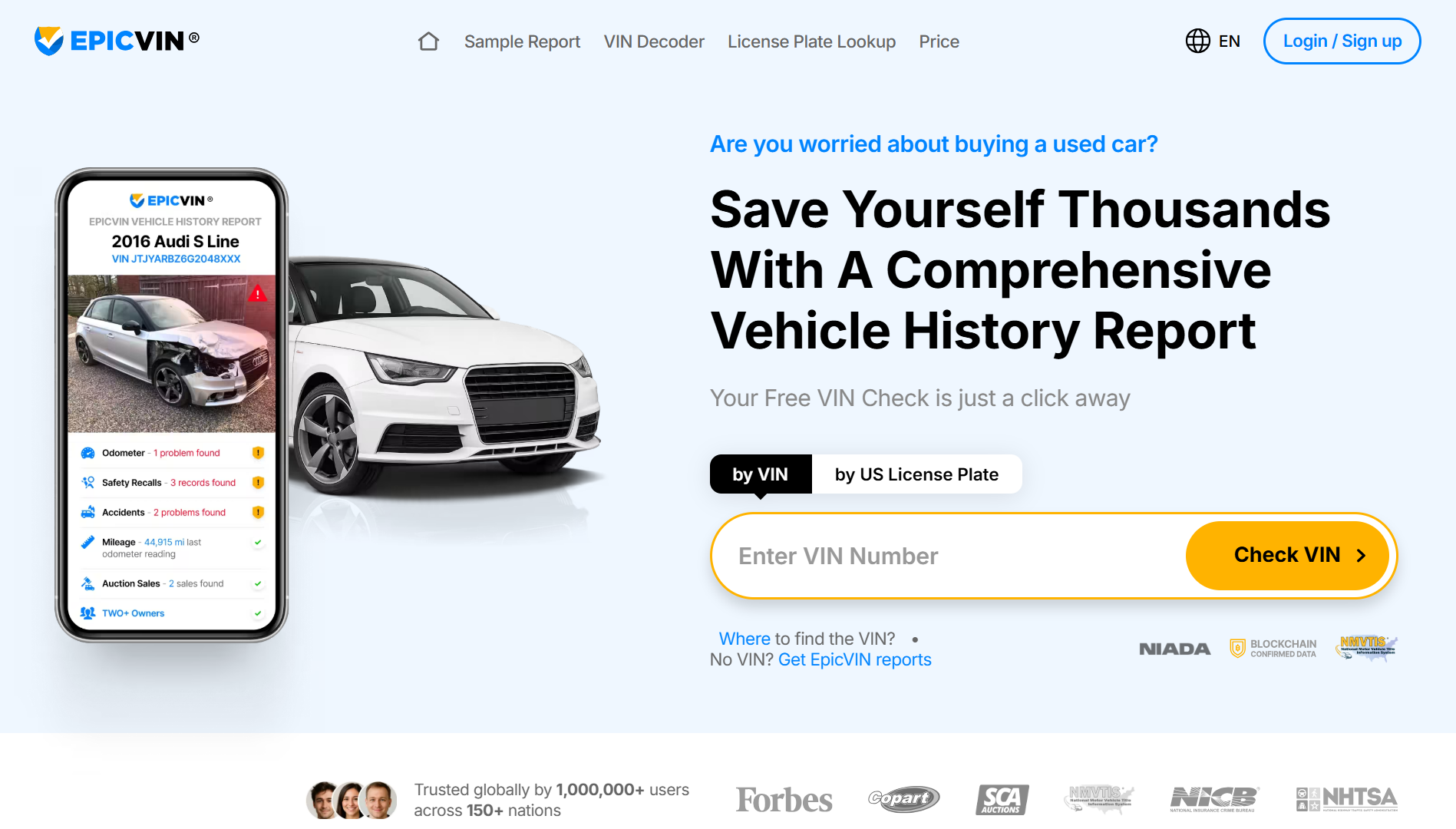Click the NIADA partner logo
Viewport: 1456px width, 829px height.
click(1174, 649)
